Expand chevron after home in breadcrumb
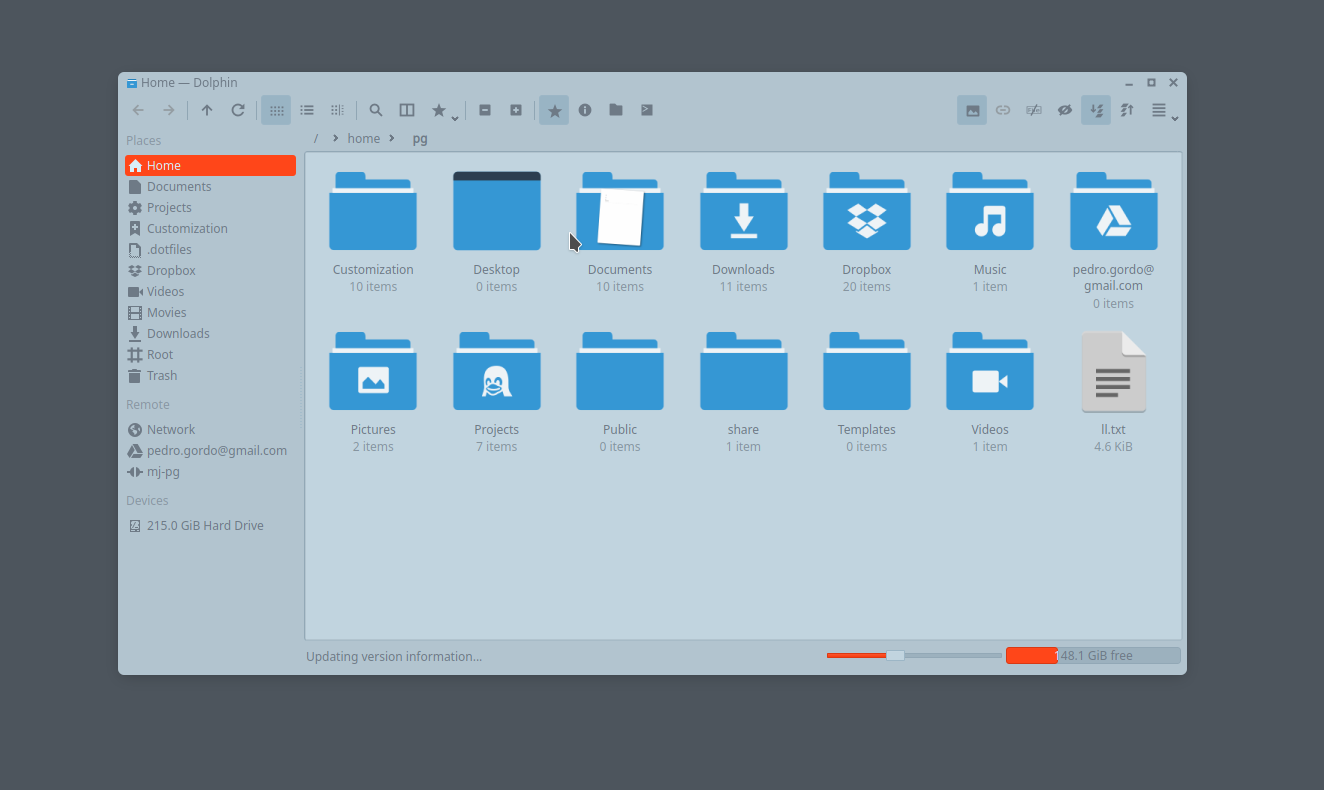 pos(392,138)
